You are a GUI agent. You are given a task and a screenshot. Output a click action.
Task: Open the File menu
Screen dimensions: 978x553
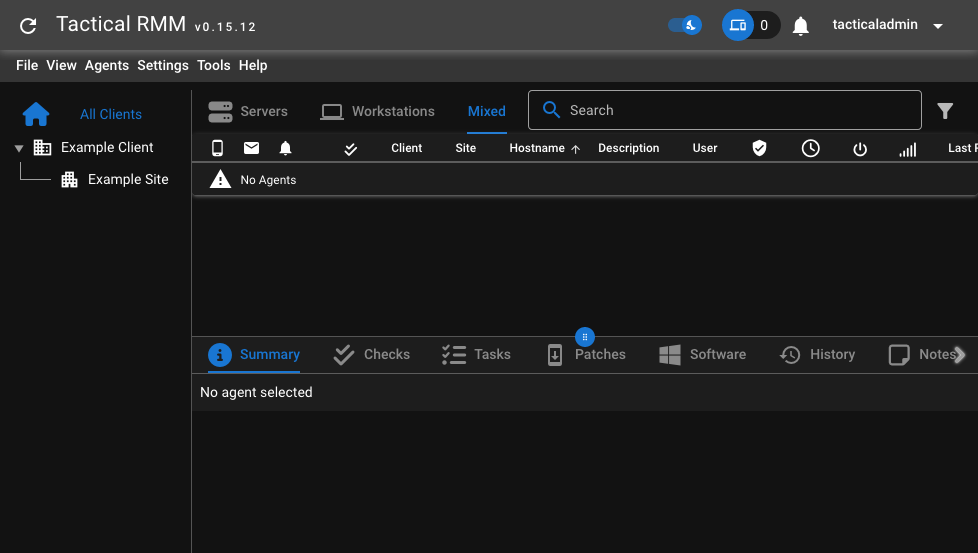[x=27, y=65]
